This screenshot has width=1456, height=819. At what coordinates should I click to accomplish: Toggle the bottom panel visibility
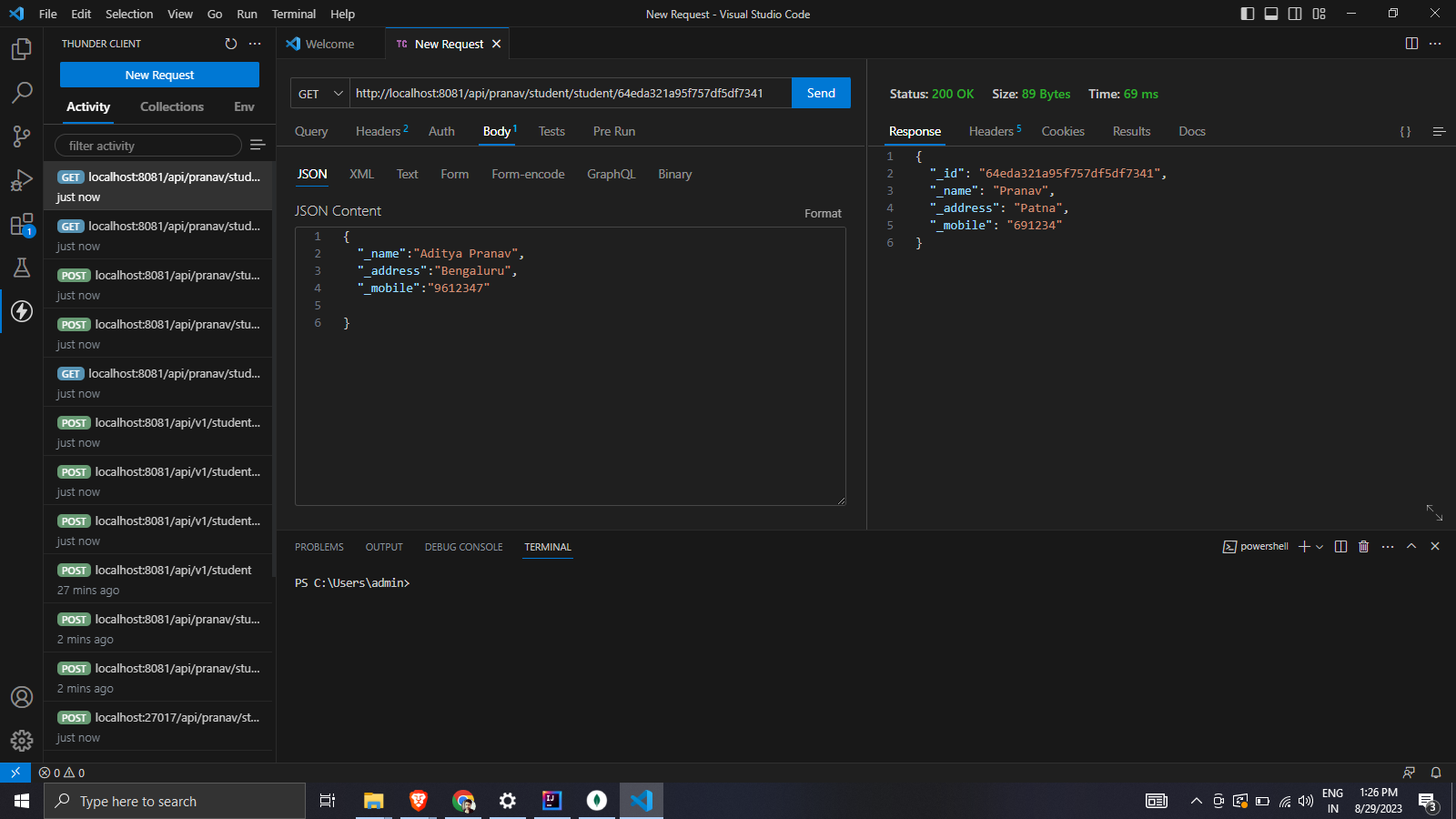point(1271,14)
